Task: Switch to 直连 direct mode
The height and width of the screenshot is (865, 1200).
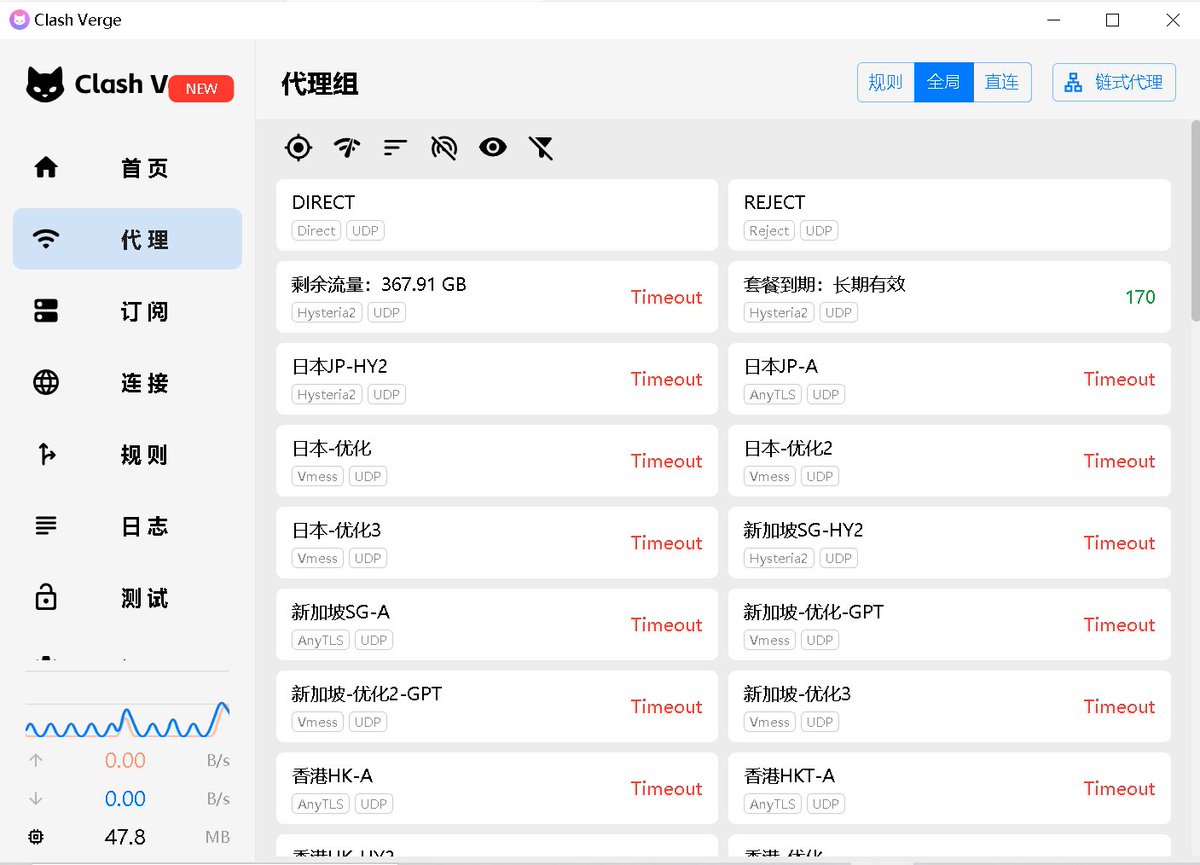Action: click(x=1002, y=82)
